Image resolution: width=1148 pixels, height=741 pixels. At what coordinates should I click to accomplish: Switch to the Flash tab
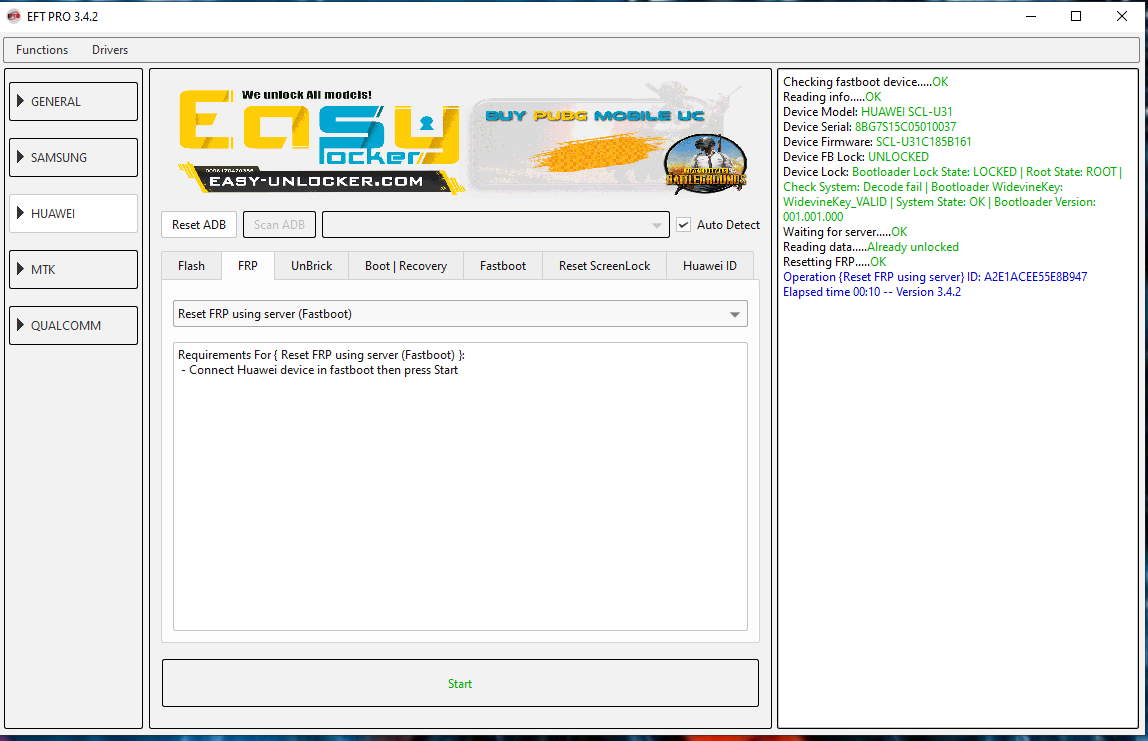191,266
